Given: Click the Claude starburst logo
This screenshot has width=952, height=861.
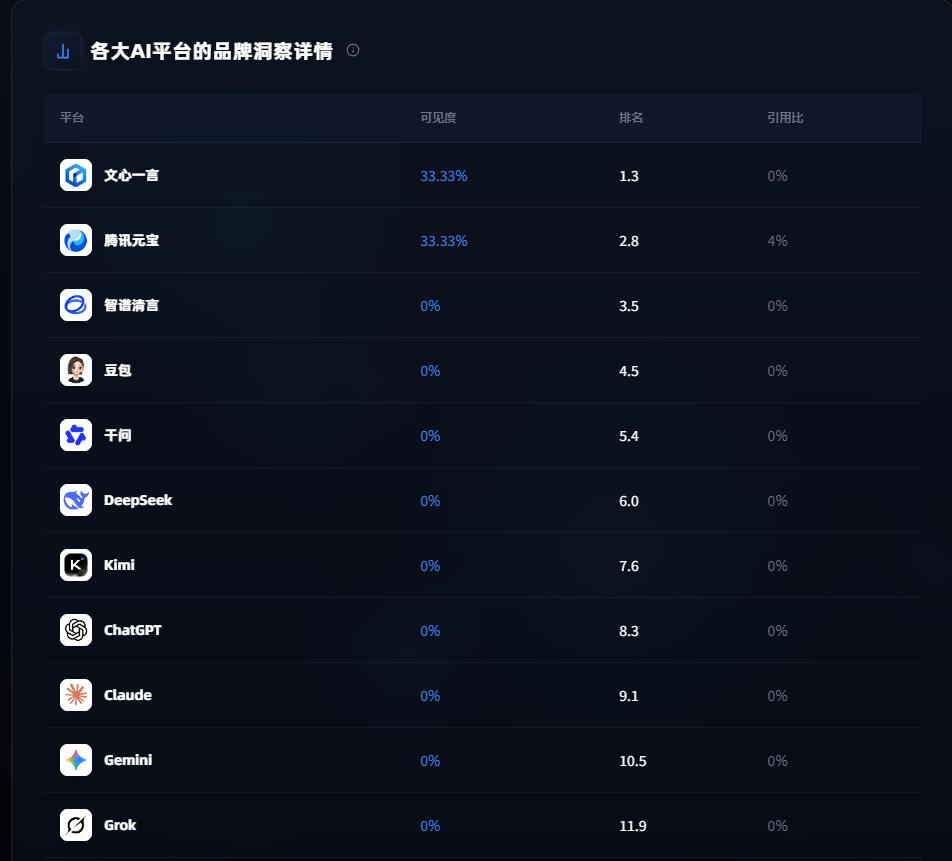Looking at the screenshot, I should (x=76, y=695).
